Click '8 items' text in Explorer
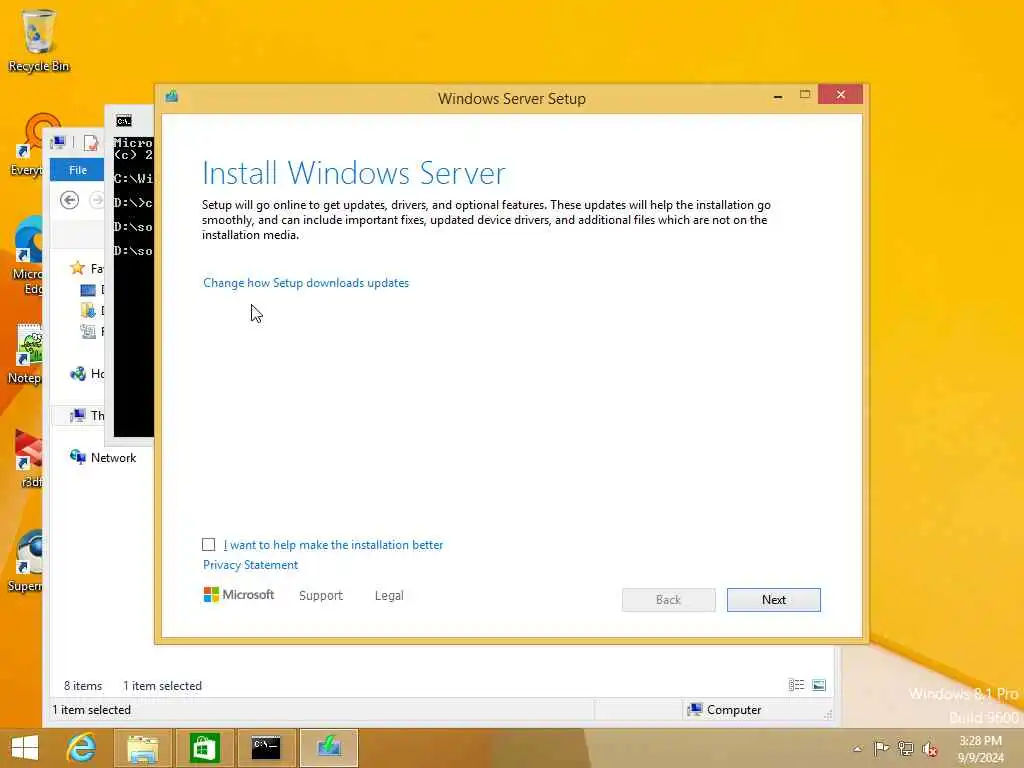 [83, 686]
